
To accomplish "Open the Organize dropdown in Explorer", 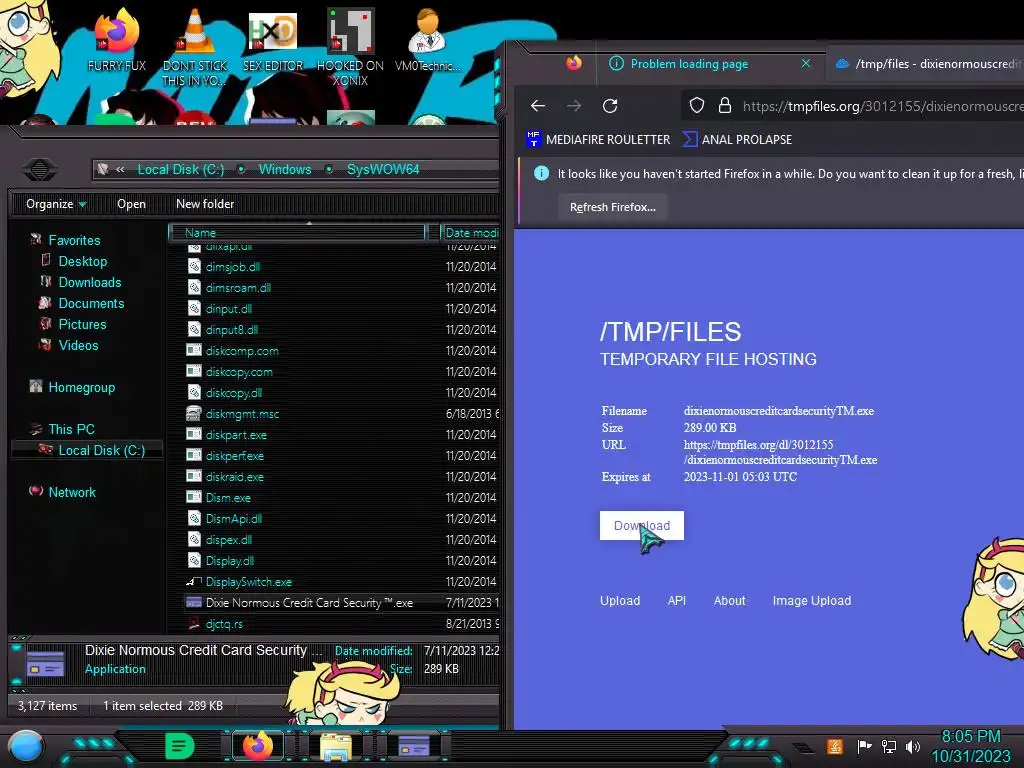I will click(56, 204).
